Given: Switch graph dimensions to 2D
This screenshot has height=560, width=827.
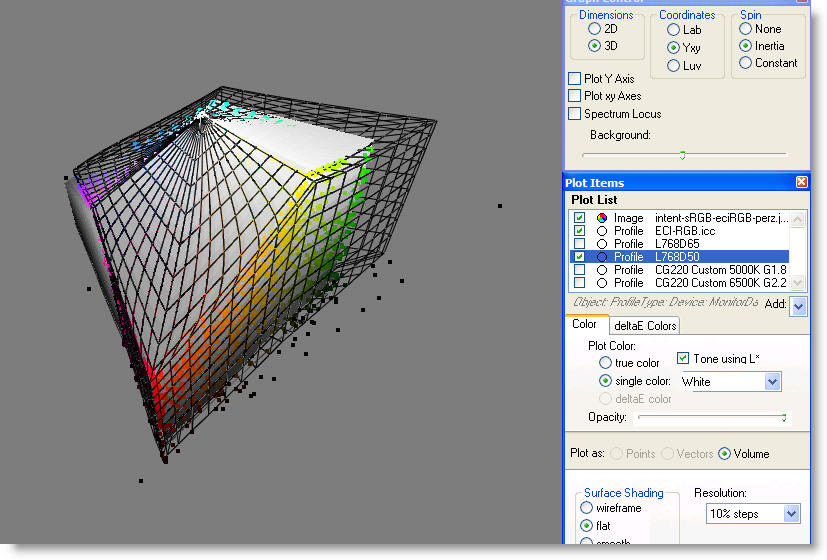Looking at the screenshot, I should (x=595, y=29).
